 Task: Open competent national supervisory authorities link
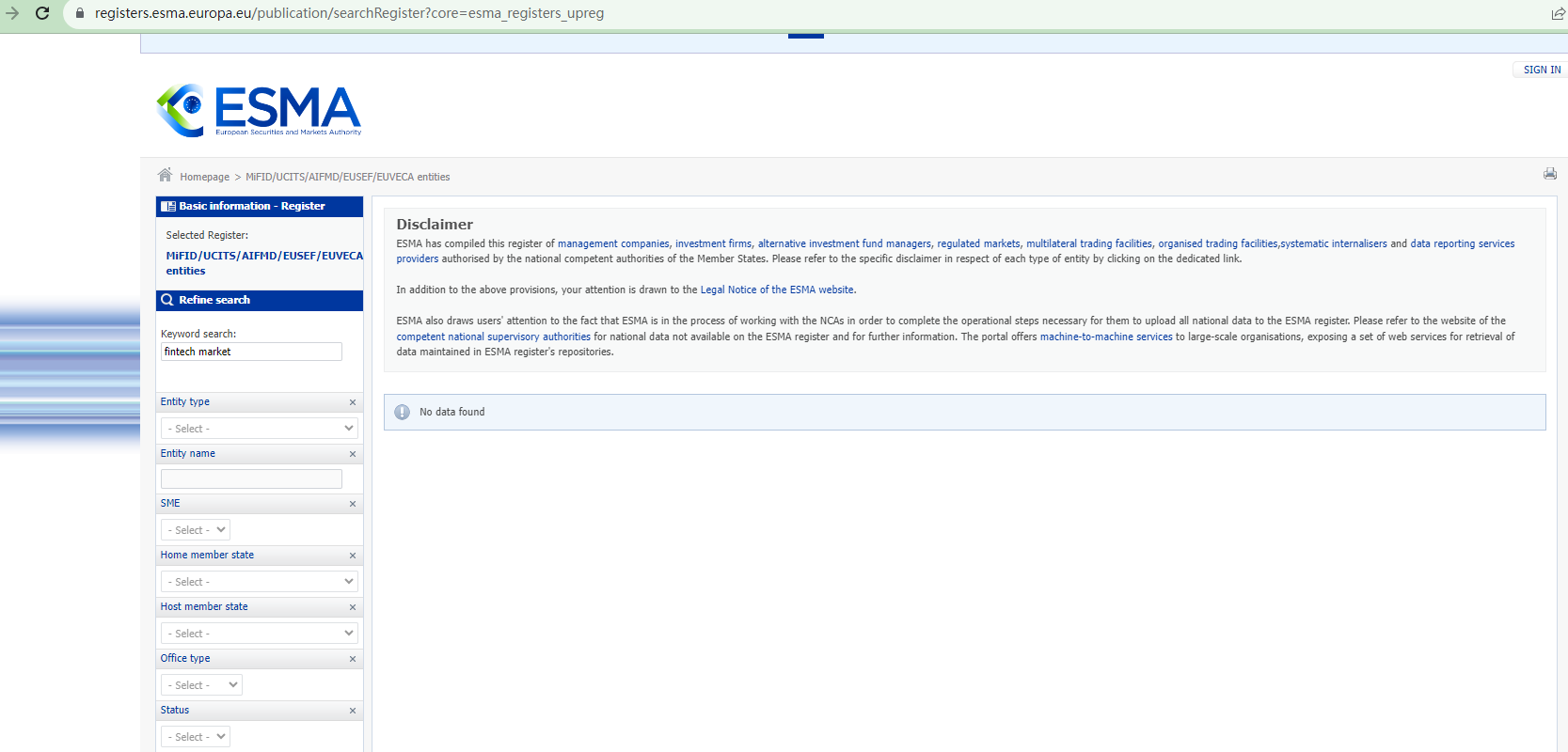(494, 337)
